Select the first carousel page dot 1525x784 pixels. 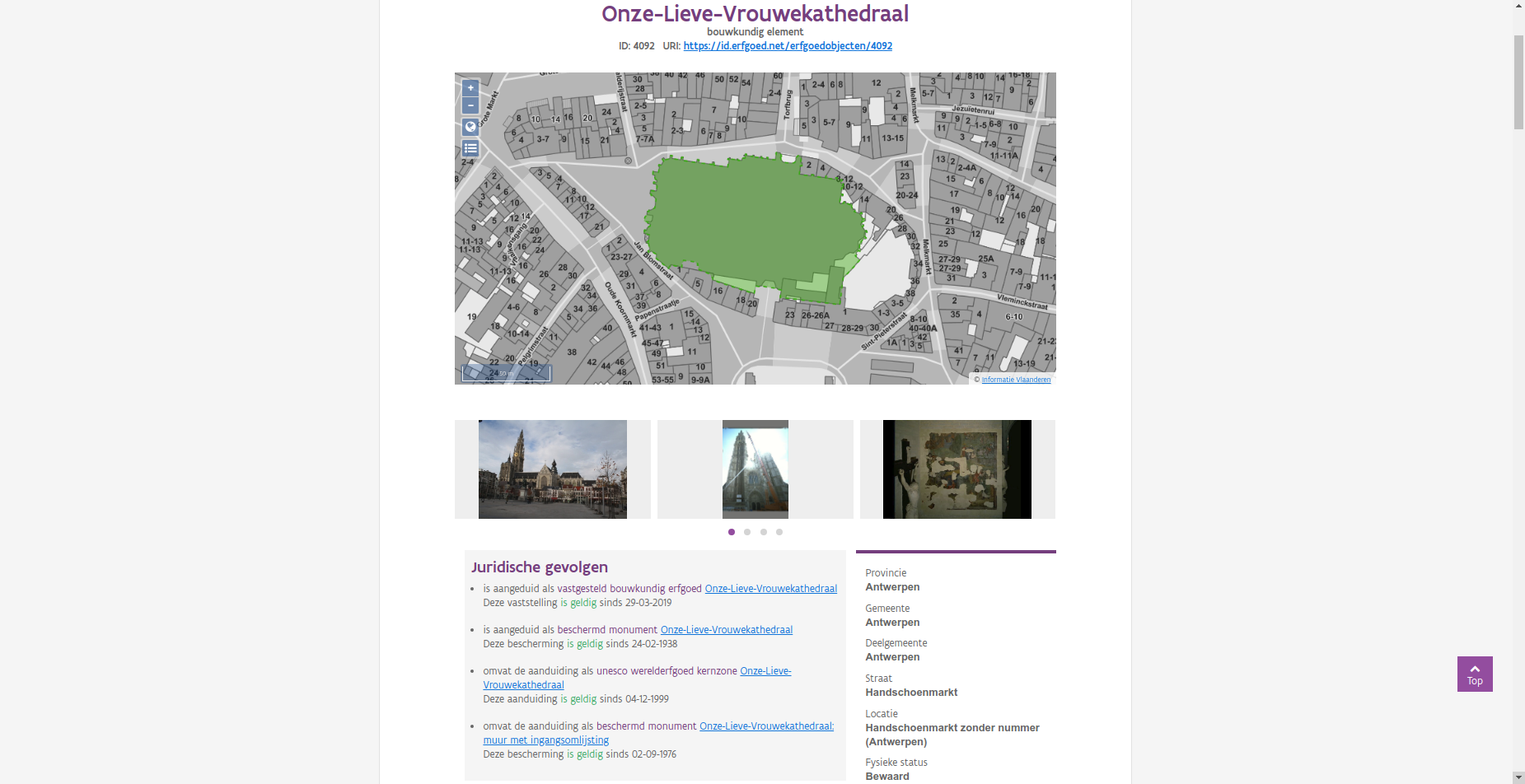tap(732, 532)
